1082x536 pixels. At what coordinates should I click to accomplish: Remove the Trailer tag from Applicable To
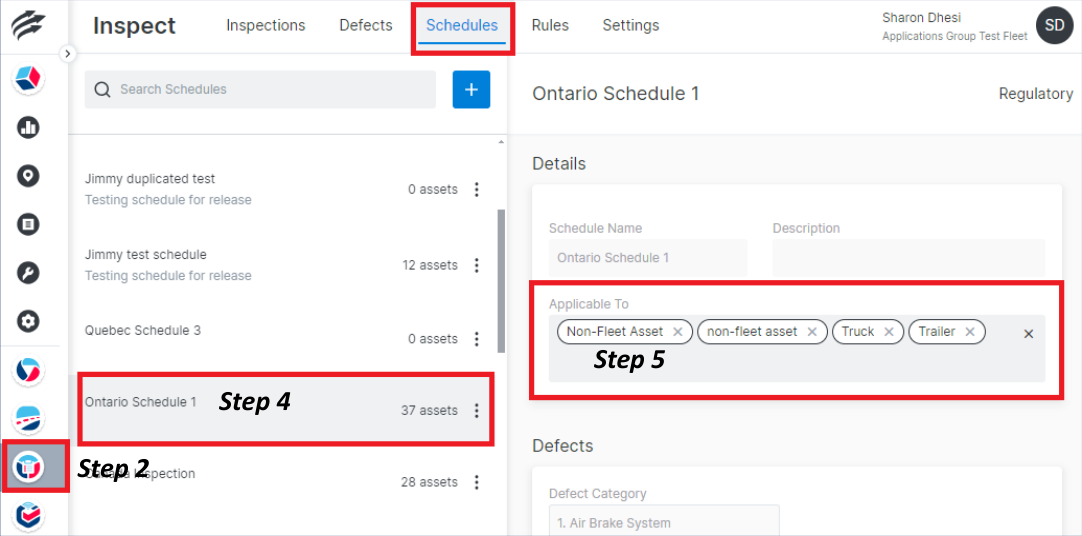pyautogui.click(x=970, y=332)
